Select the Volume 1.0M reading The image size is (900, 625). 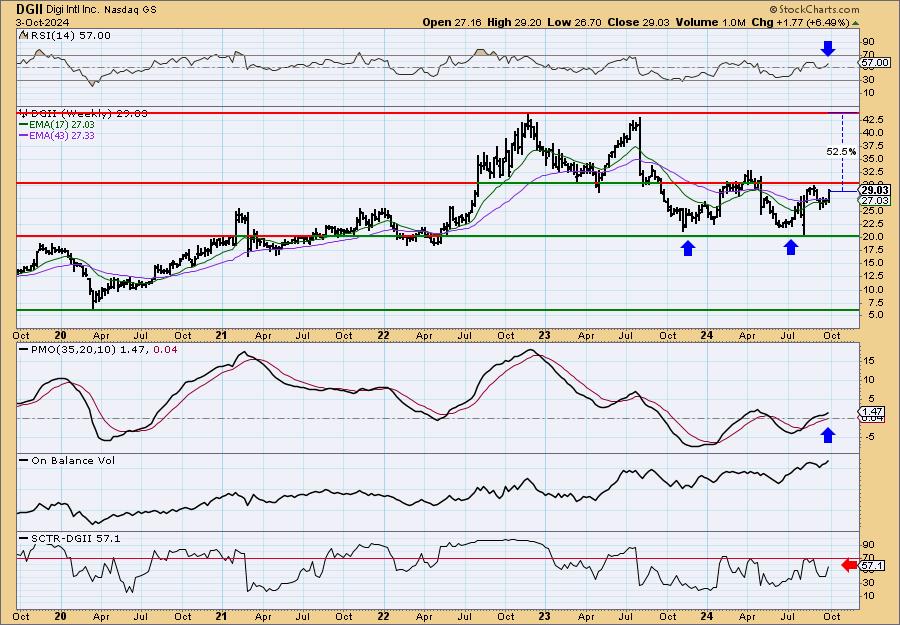[x=711, y=22]
